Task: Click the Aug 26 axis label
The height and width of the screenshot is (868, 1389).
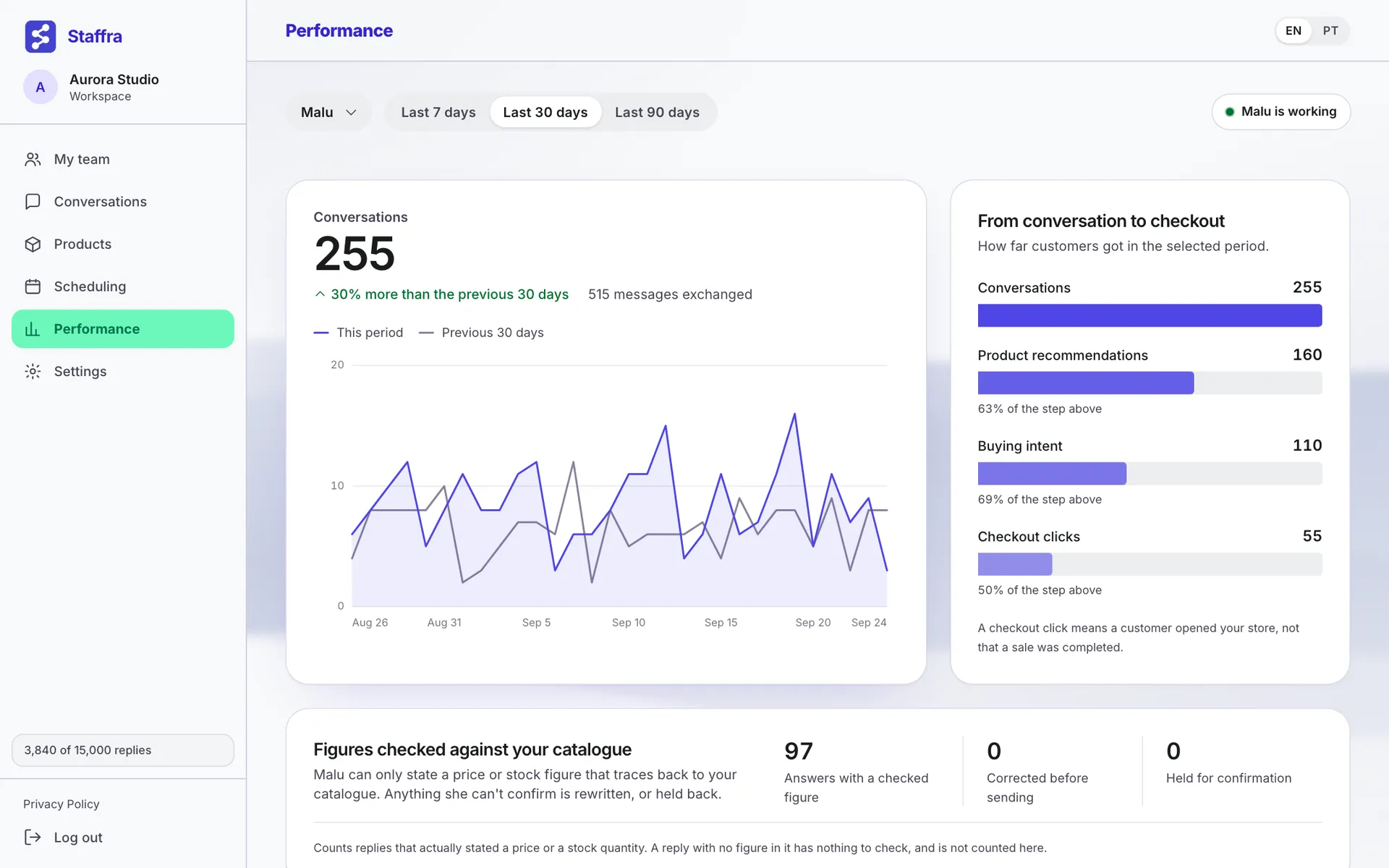Action: pyautogui.click(x=370, y=623)
